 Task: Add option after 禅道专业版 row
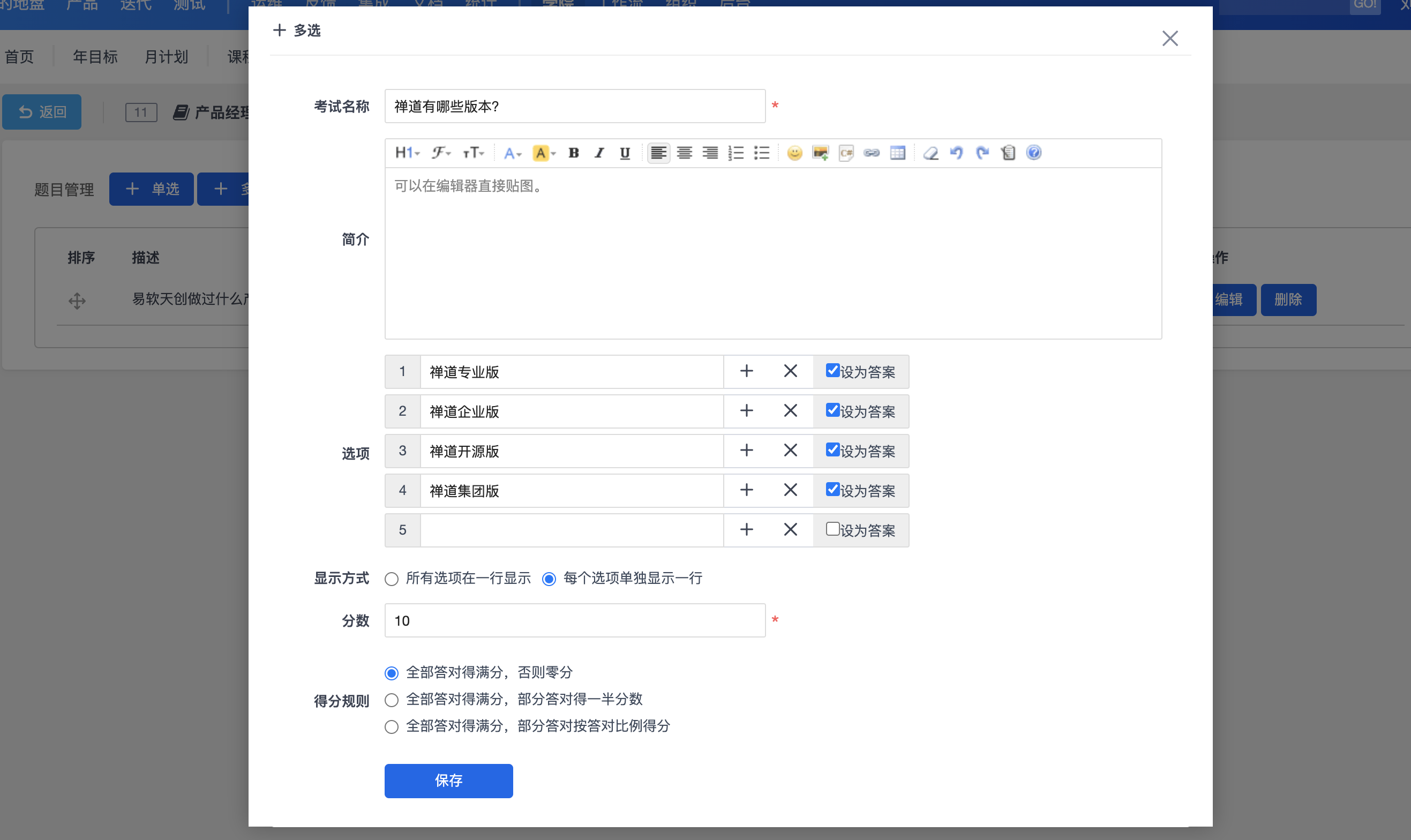pos(747,371)
